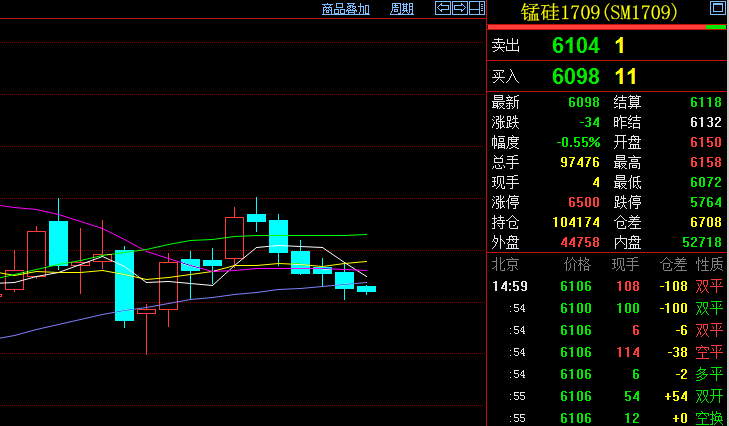Image resolution: width=729 pixels, height=426 pixels.
Task: Click the 北京 time column header
Action: 505,265
